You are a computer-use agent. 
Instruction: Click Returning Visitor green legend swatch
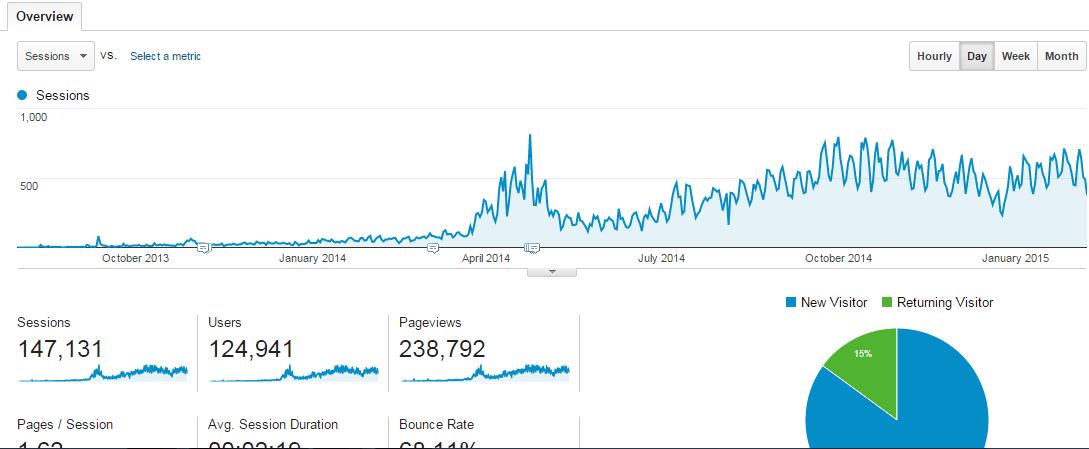coord(888,302)
